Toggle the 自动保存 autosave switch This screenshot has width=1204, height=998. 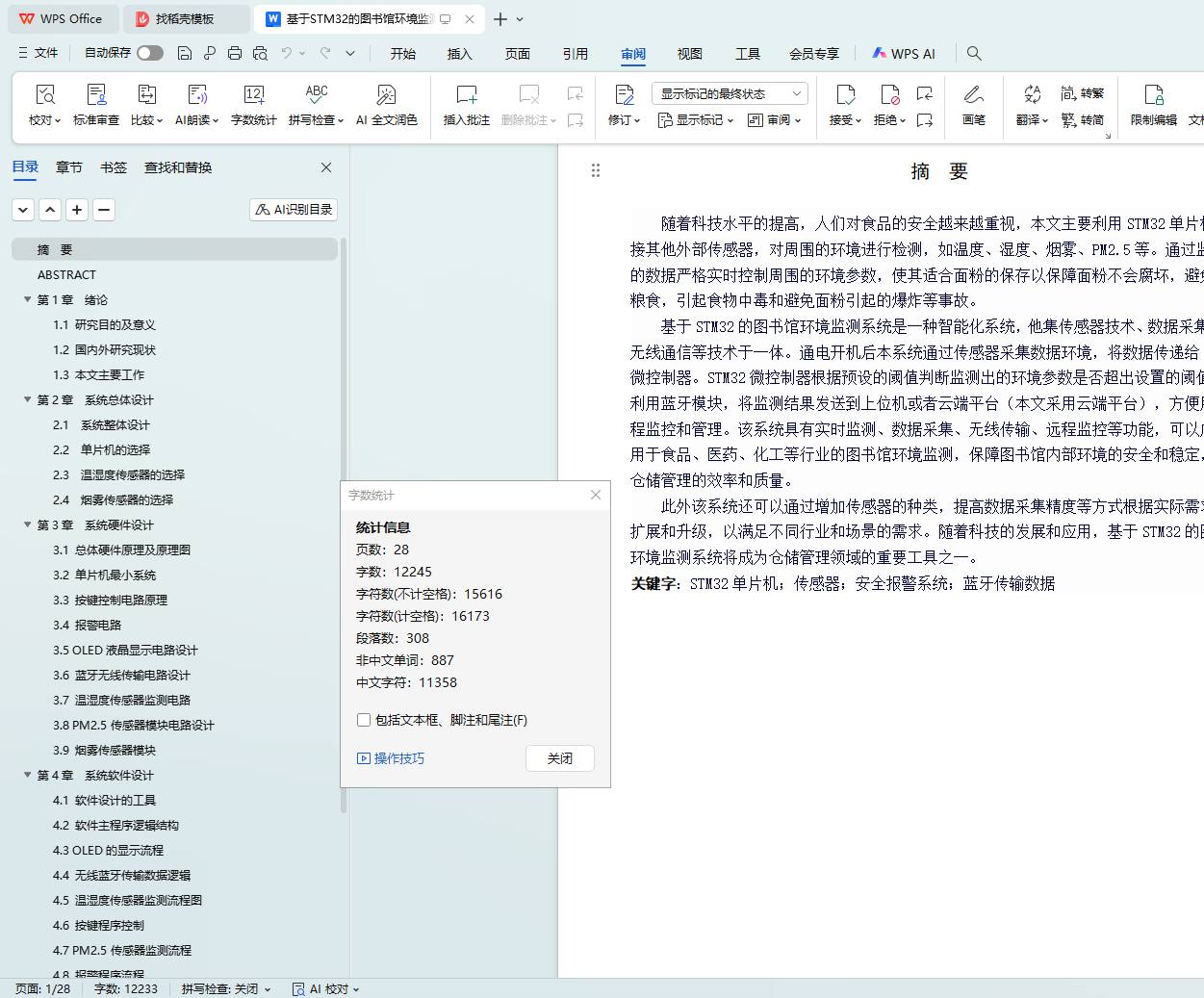pyautogui.click(x=150, y=53)
